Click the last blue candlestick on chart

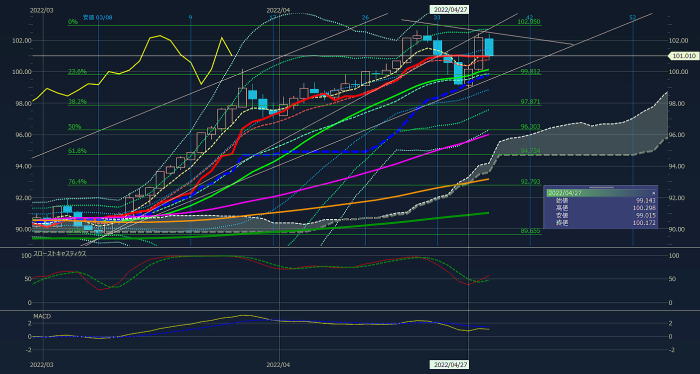489,47
